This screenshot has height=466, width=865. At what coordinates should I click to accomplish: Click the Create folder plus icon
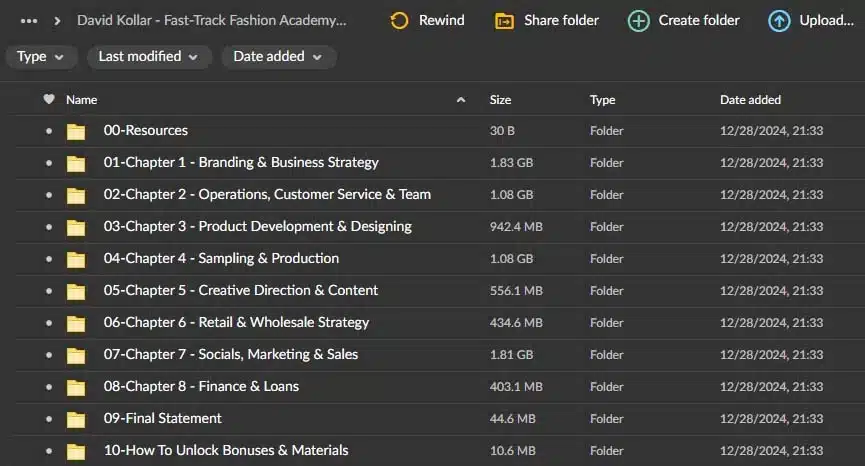pos(638,21)
